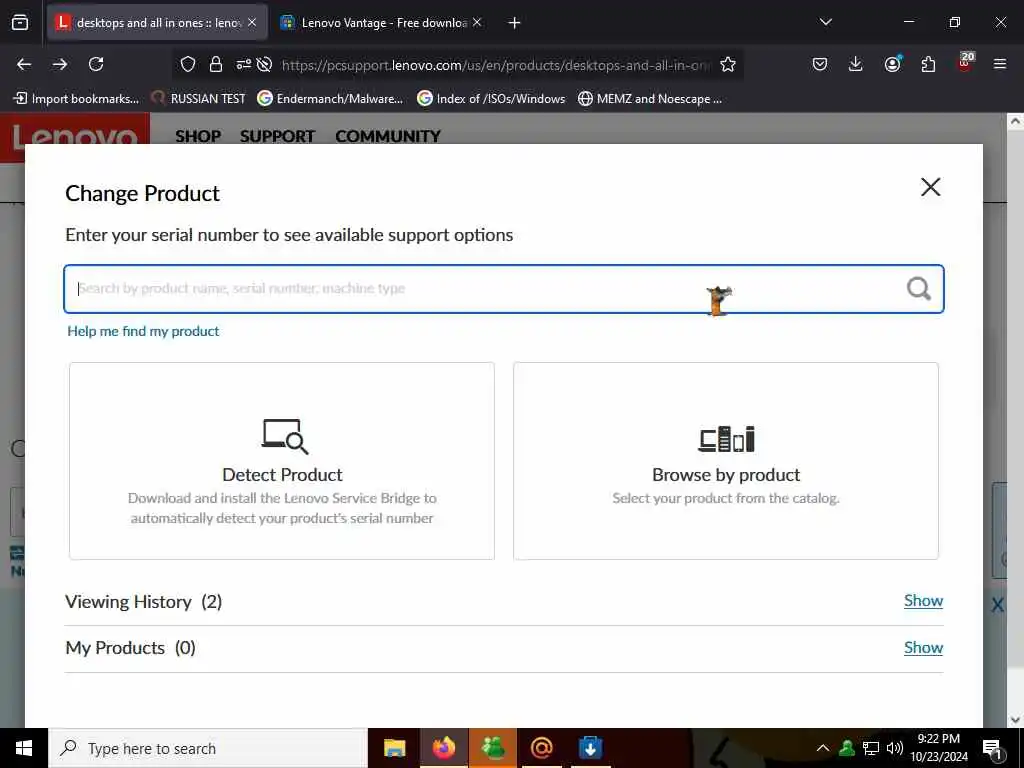Select the Browse by product card
This screenshot has width=1024, height=768.
point(726,461)
